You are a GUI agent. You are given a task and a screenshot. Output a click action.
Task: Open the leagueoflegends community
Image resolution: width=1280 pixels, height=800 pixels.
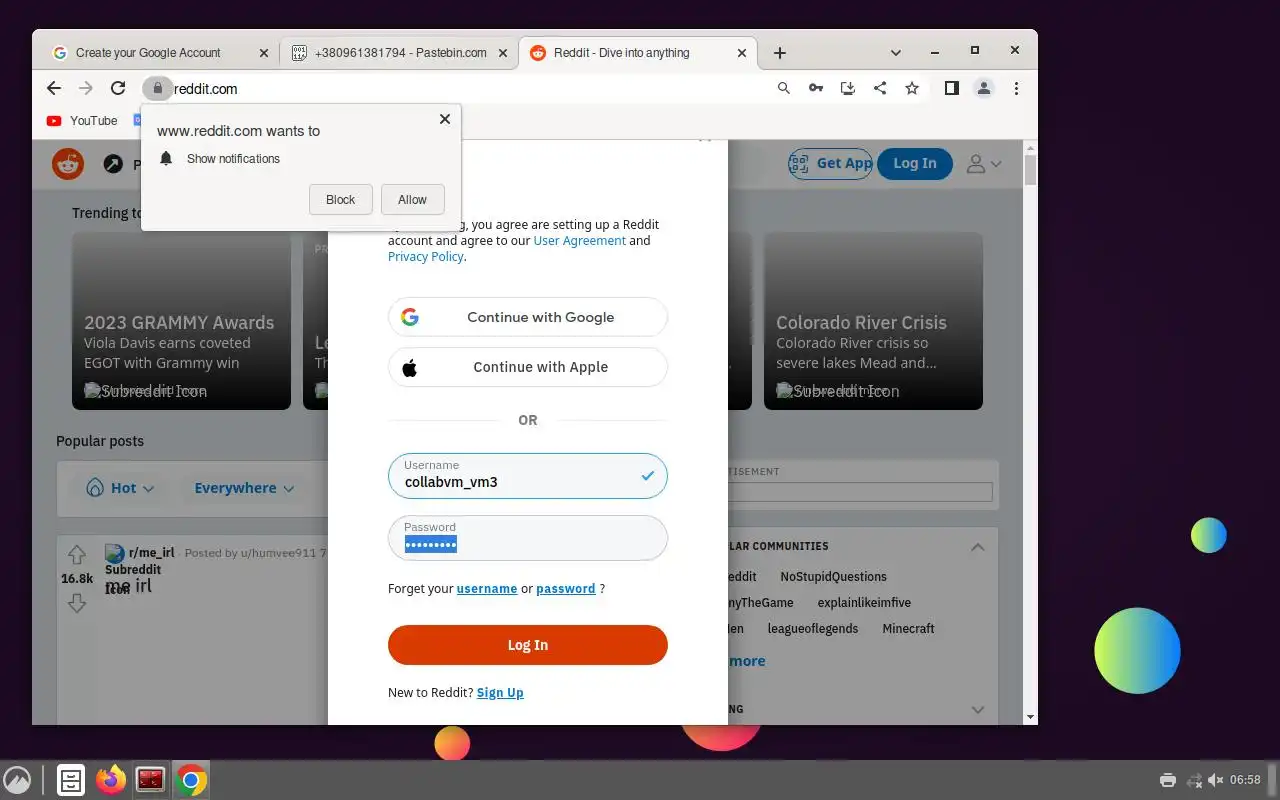point(812,629)
